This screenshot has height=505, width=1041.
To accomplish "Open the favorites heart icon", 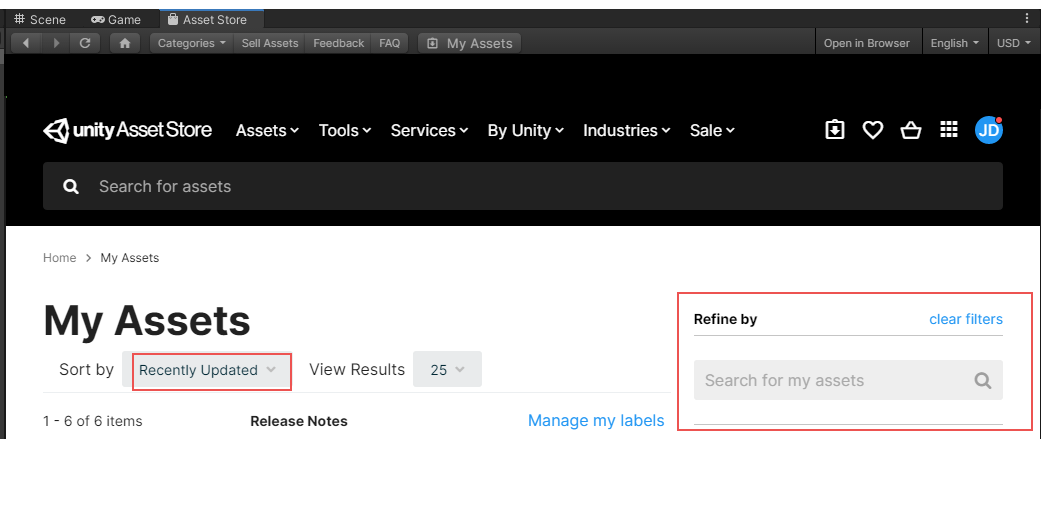I will click(872, 130).
